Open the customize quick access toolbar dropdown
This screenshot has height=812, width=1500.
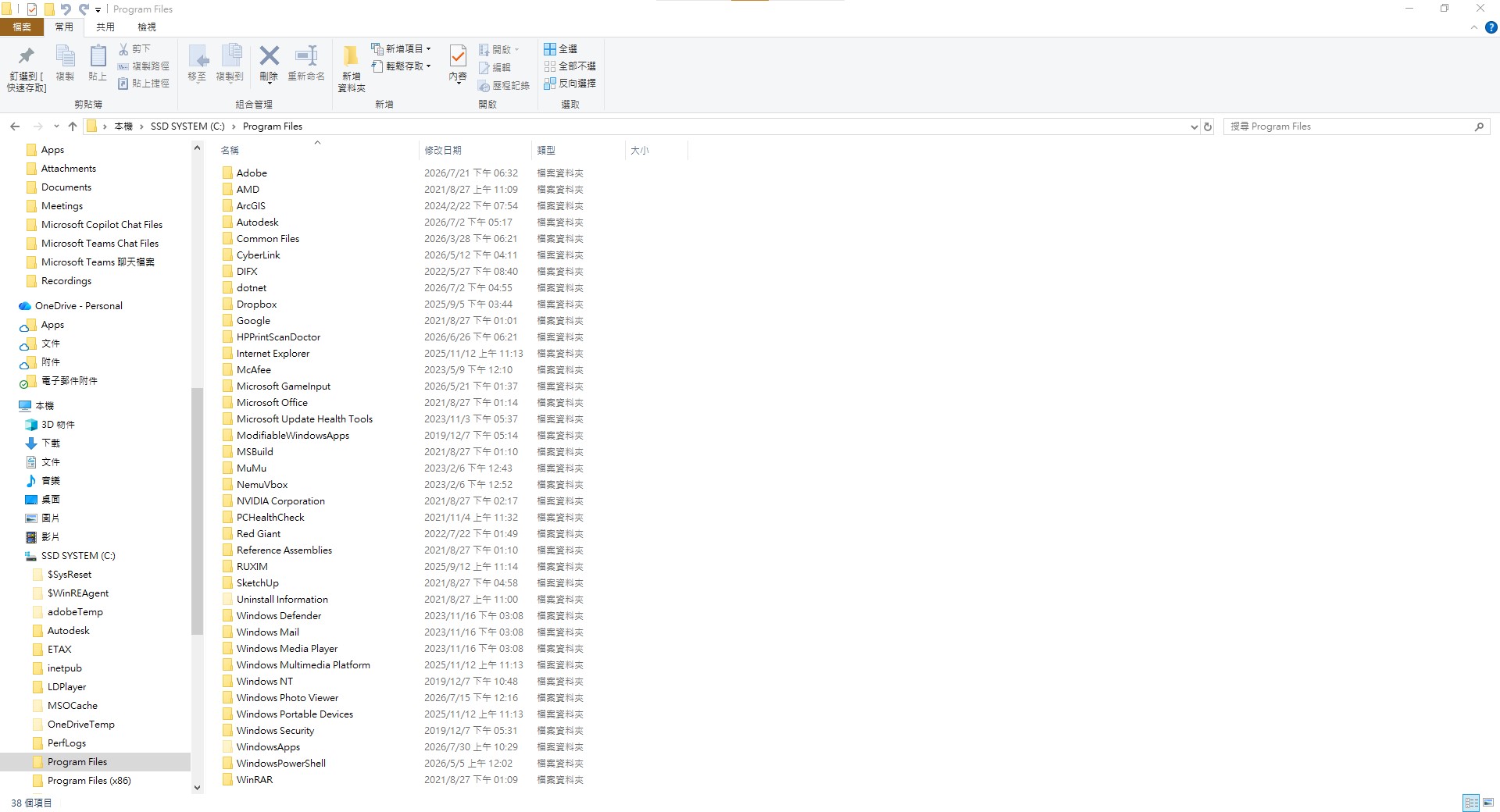tap(98, 10)
